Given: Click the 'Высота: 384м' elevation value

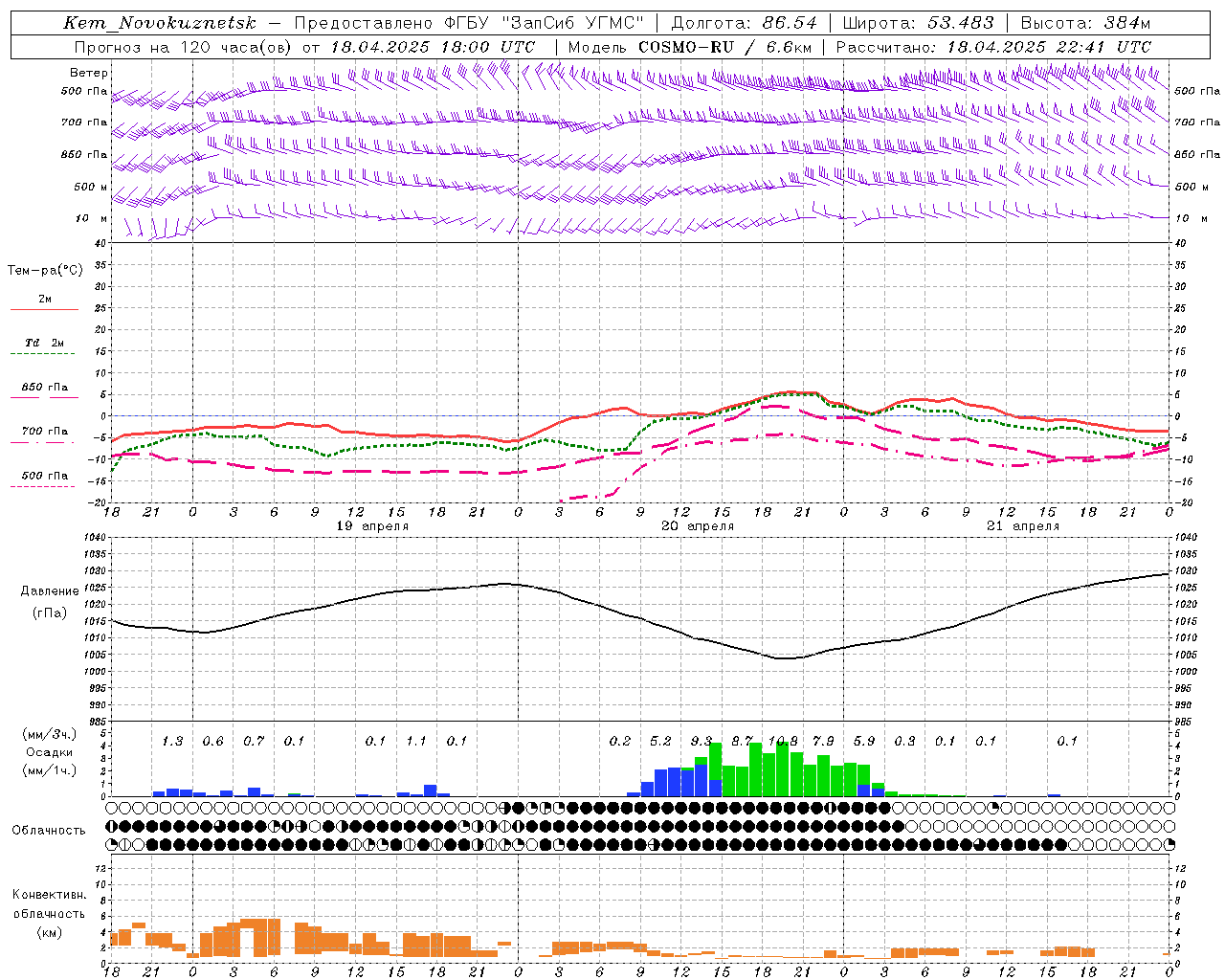Looking at the screenshot, I should point(1085,23).
